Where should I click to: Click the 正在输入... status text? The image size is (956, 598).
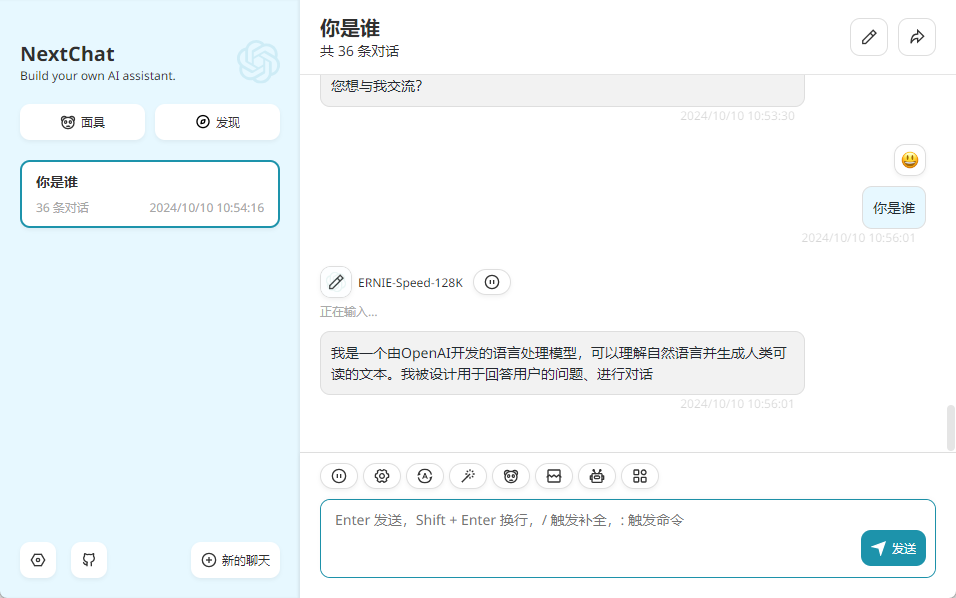pos(349,312)
